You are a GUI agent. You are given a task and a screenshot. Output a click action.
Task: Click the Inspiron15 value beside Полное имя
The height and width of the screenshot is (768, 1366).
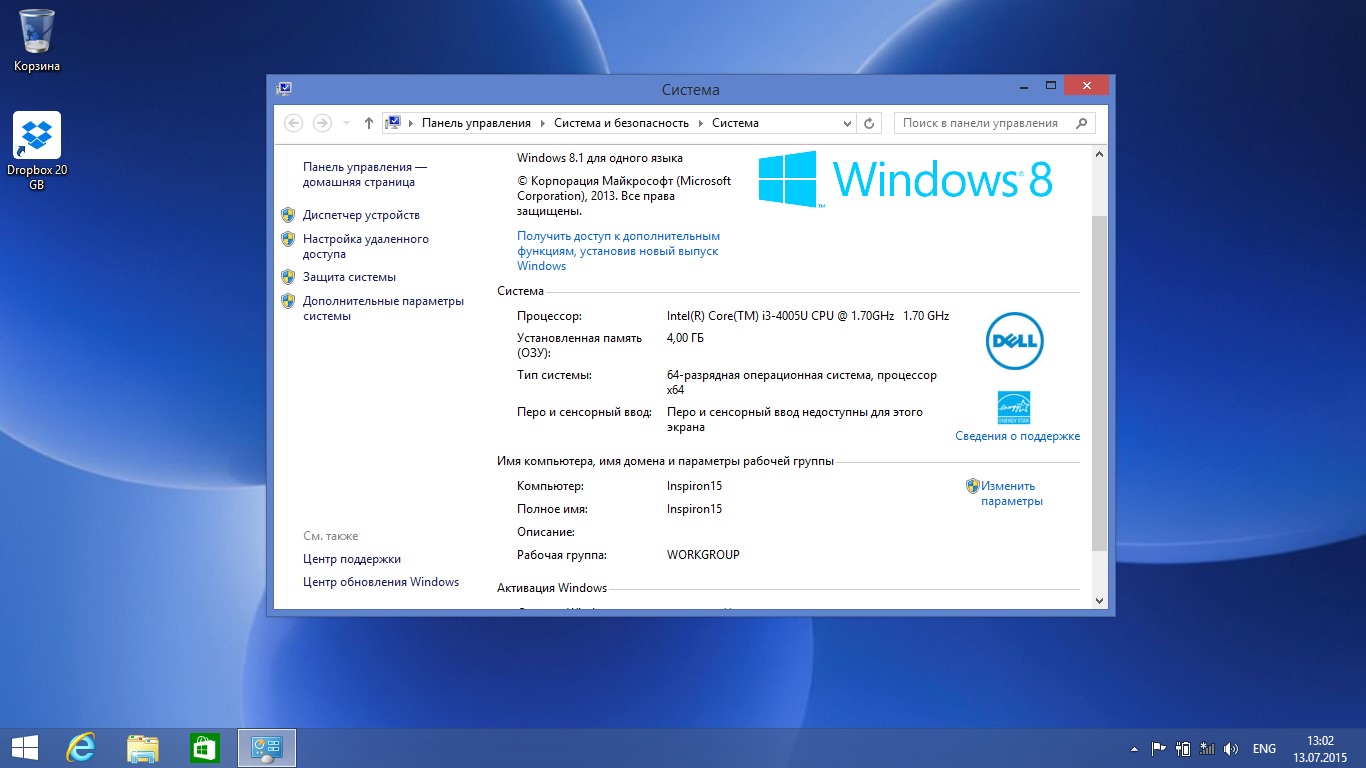(x=694, y=509)
